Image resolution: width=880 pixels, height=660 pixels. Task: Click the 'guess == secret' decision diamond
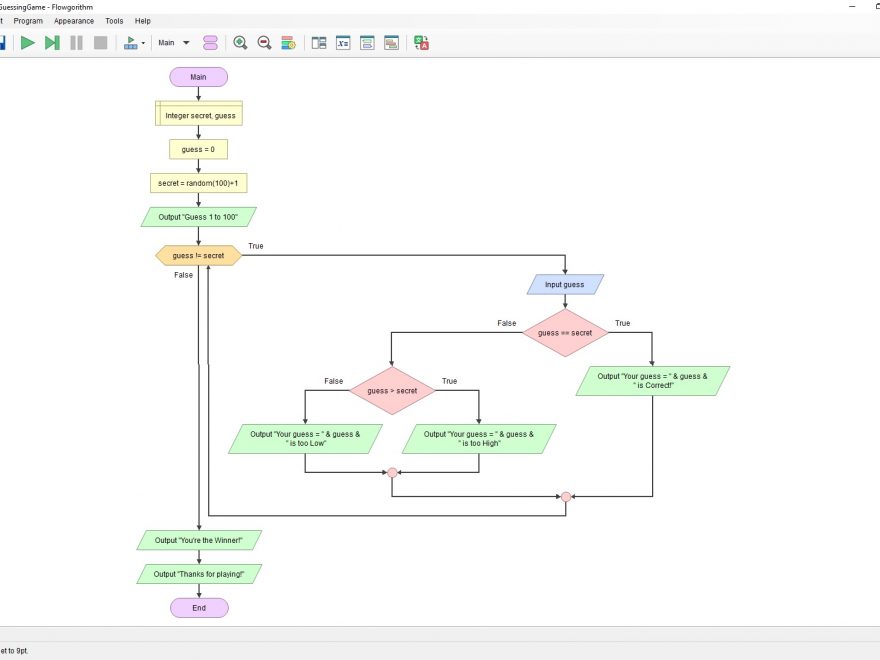click(x=565, y=333)
